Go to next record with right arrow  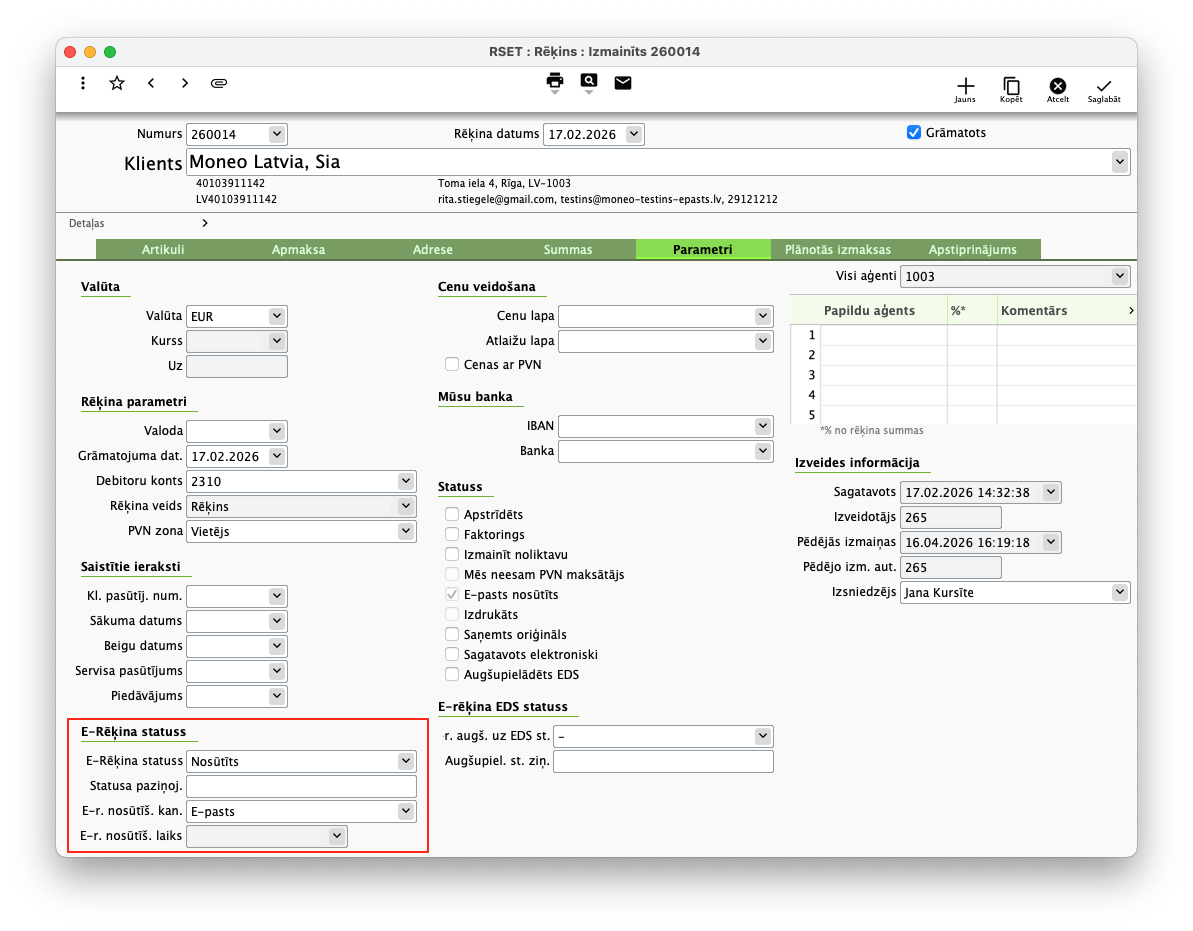point(185,83)
